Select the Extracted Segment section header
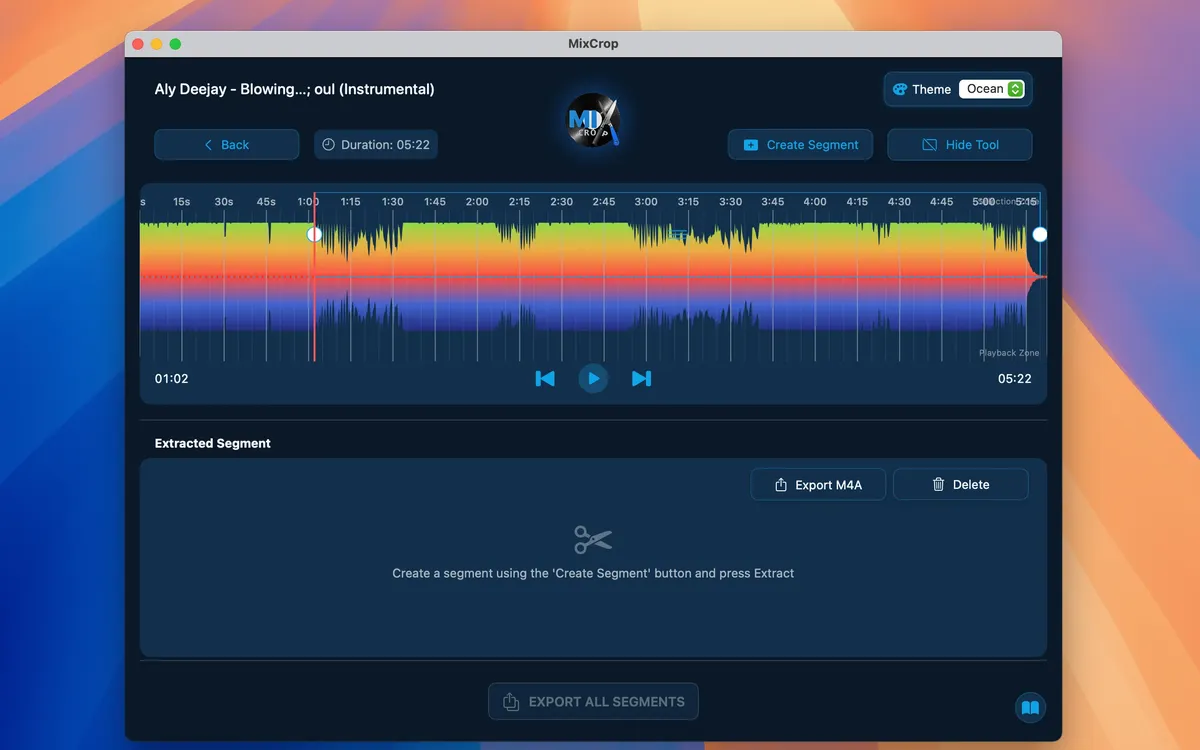The height and width of the screenshot is (750, 1200). click(212, 442)
